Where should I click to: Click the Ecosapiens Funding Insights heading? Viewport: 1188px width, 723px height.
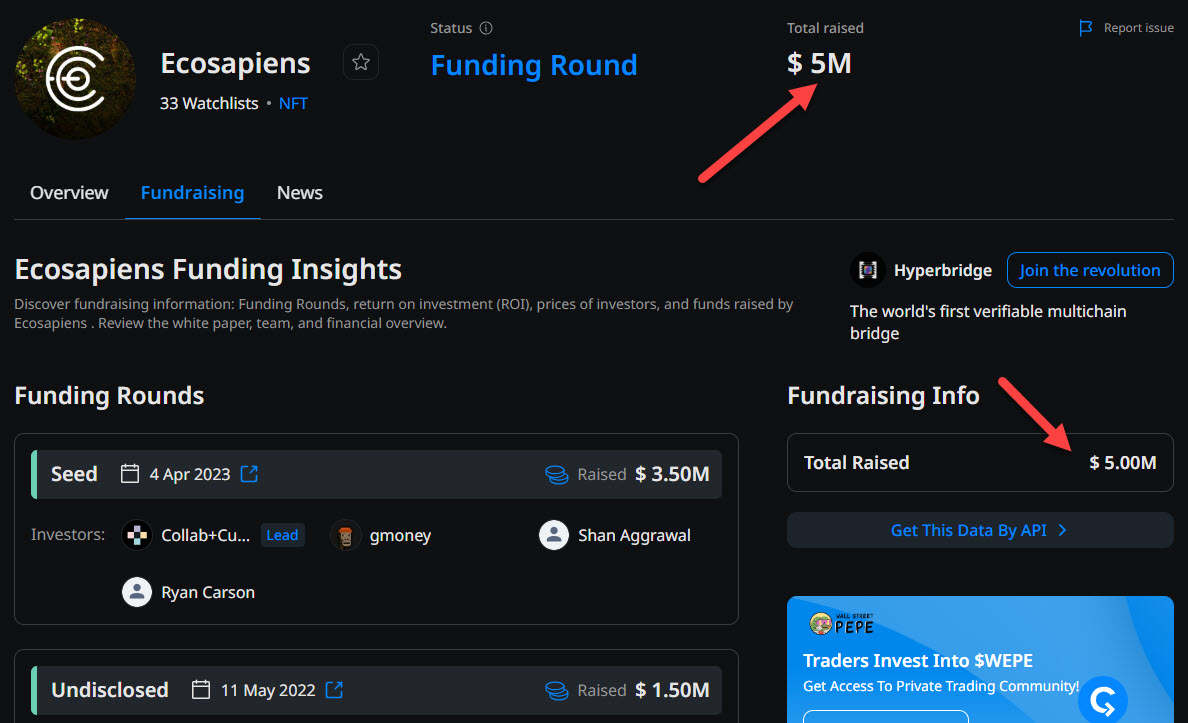(x=208, y=269)
